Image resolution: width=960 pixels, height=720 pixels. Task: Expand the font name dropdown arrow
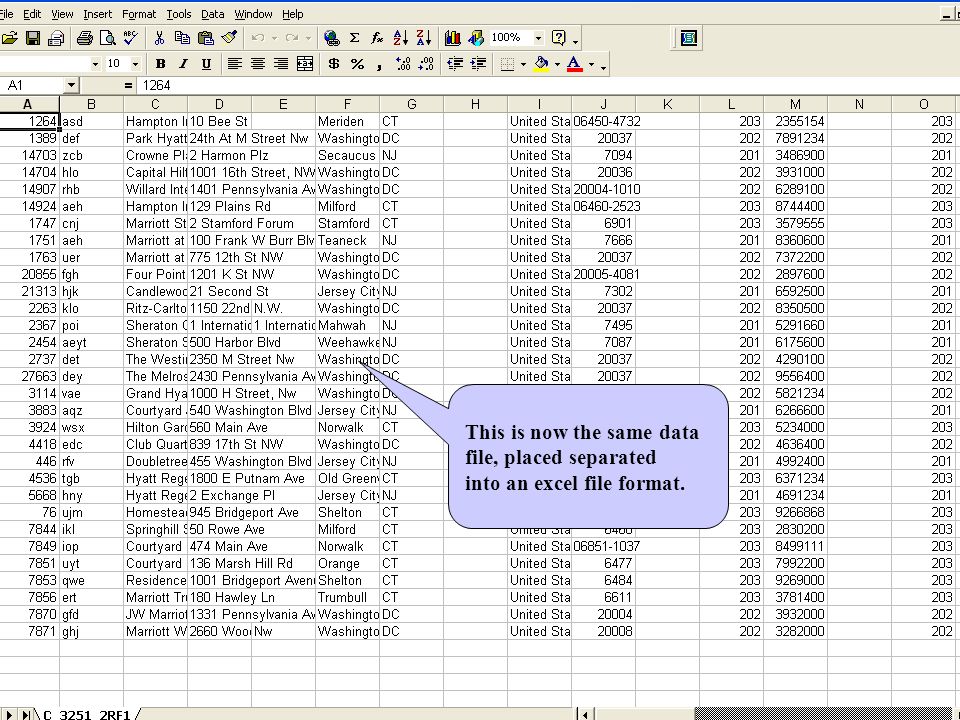[x=95, y=64]
